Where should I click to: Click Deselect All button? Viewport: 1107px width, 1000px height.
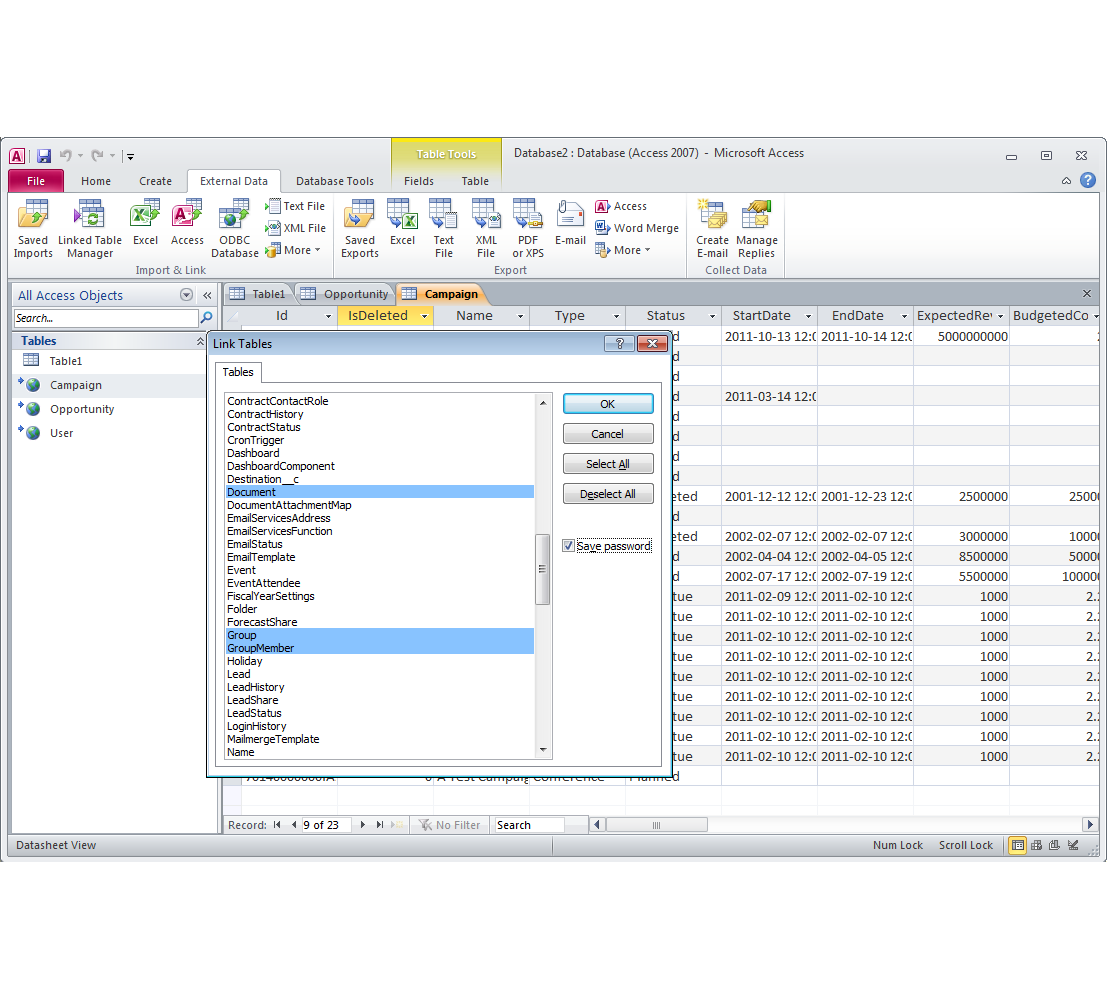pos(608,494)
